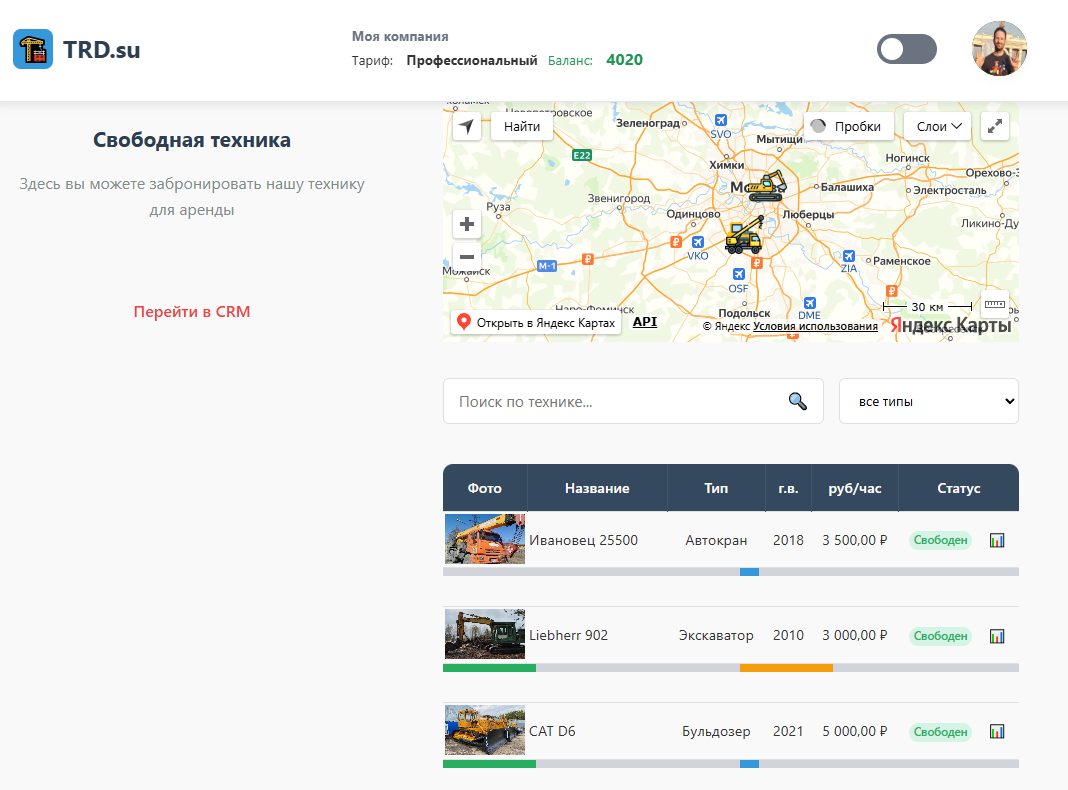Click the Liebherr 902 name
Screen dimensions: 1068x790
click(568, 635)
